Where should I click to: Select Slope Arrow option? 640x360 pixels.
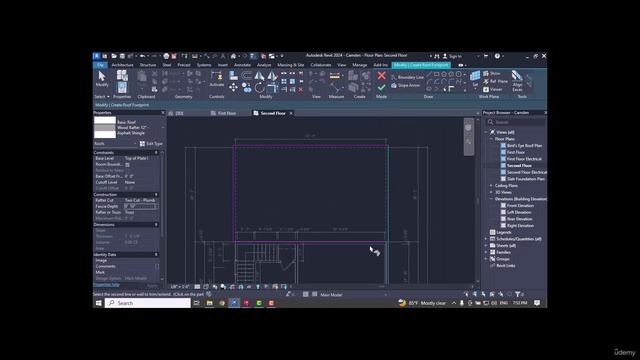[405, 85]
